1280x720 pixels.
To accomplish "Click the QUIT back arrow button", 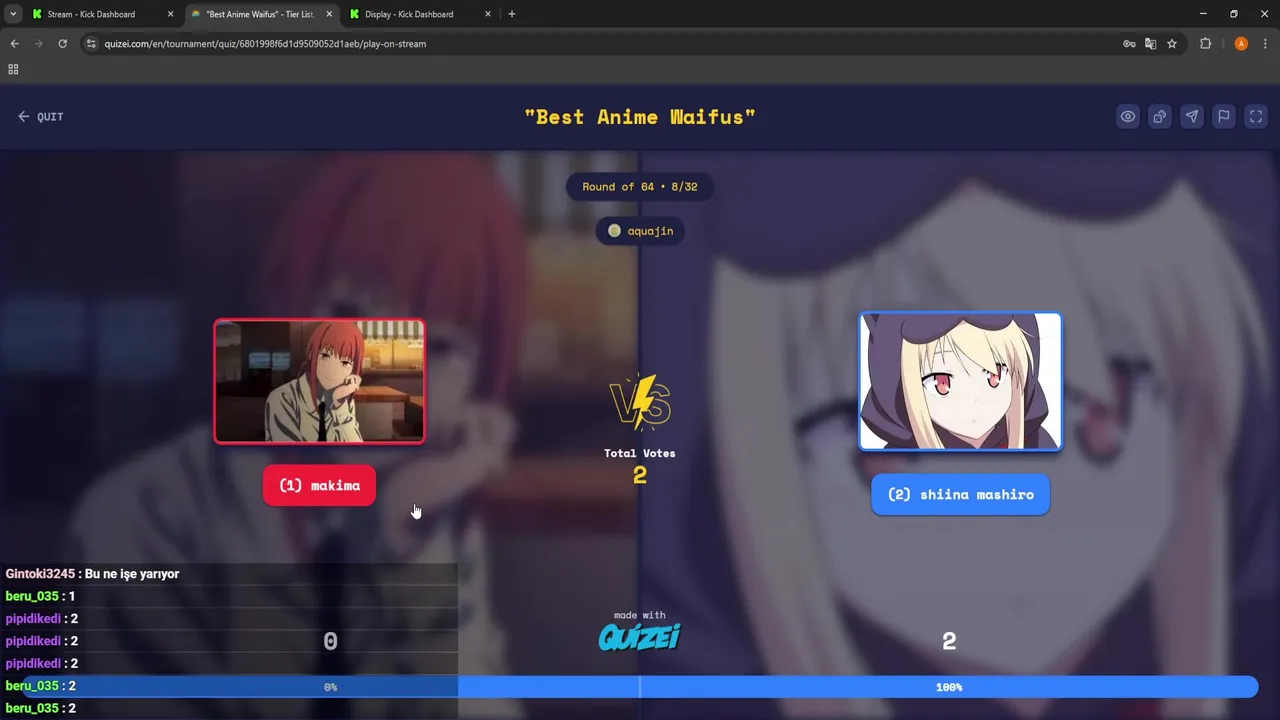I will (40, 117).
